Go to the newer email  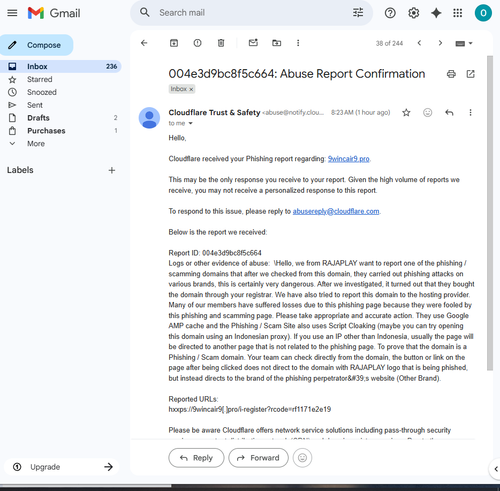419,43
